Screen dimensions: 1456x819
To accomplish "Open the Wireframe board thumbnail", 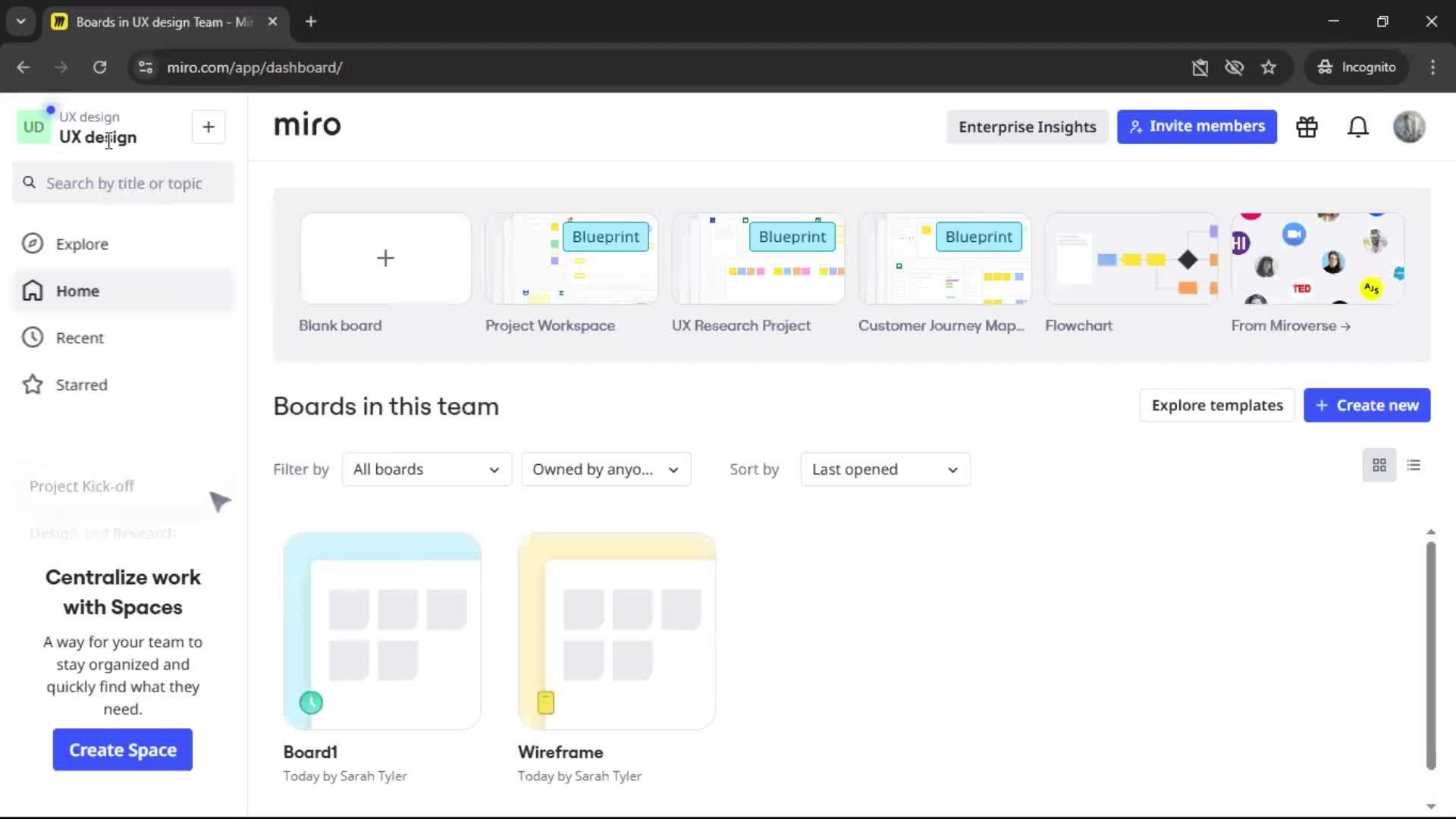I will point(617,631).
